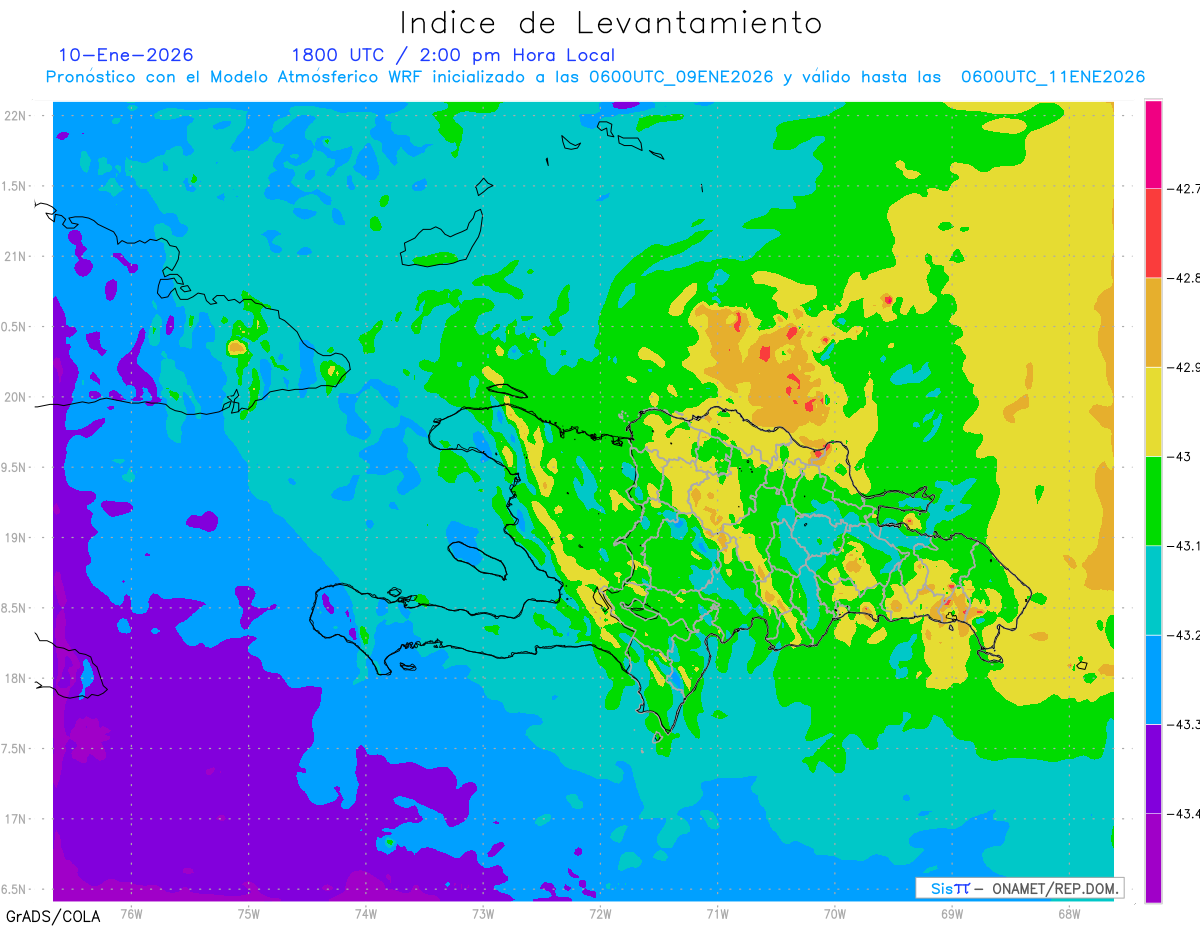
Task: Click the '20N' latitude label
Action: coord(16,397)
